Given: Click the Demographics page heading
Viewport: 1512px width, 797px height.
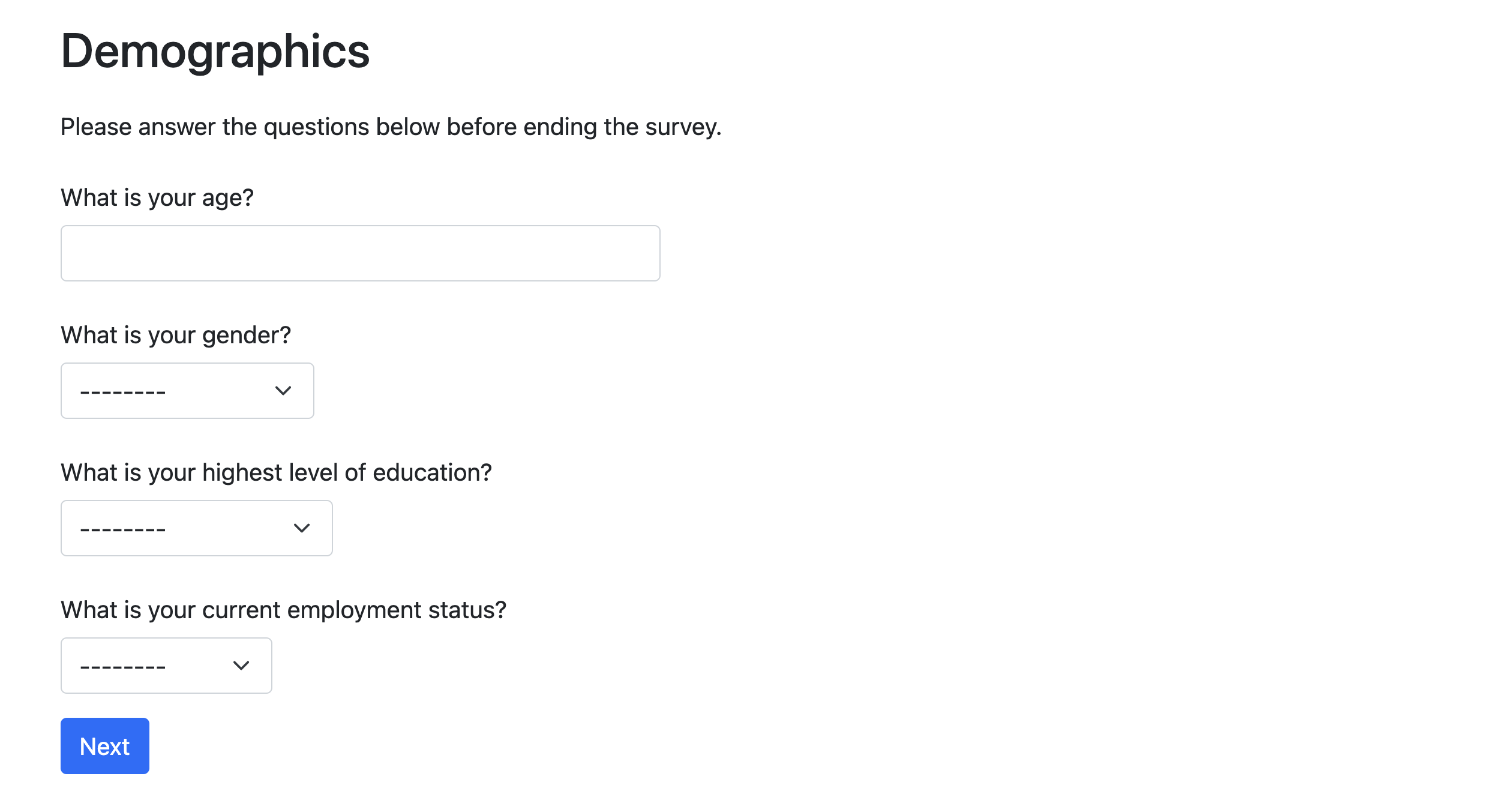Looking at the screenshot, I should (215, 52).
